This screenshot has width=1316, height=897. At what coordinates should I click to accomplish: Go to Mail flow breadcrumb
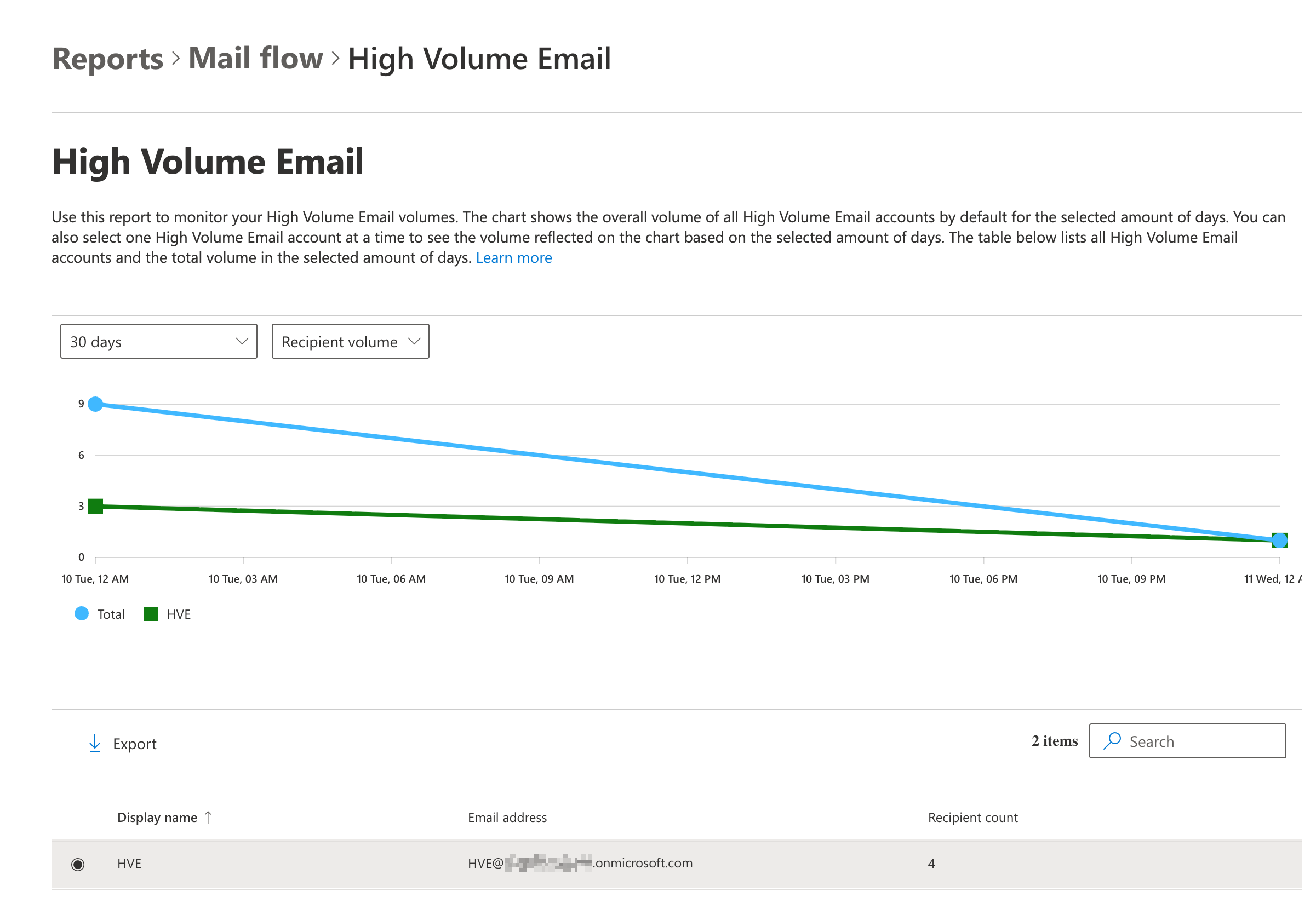[255, 59]
